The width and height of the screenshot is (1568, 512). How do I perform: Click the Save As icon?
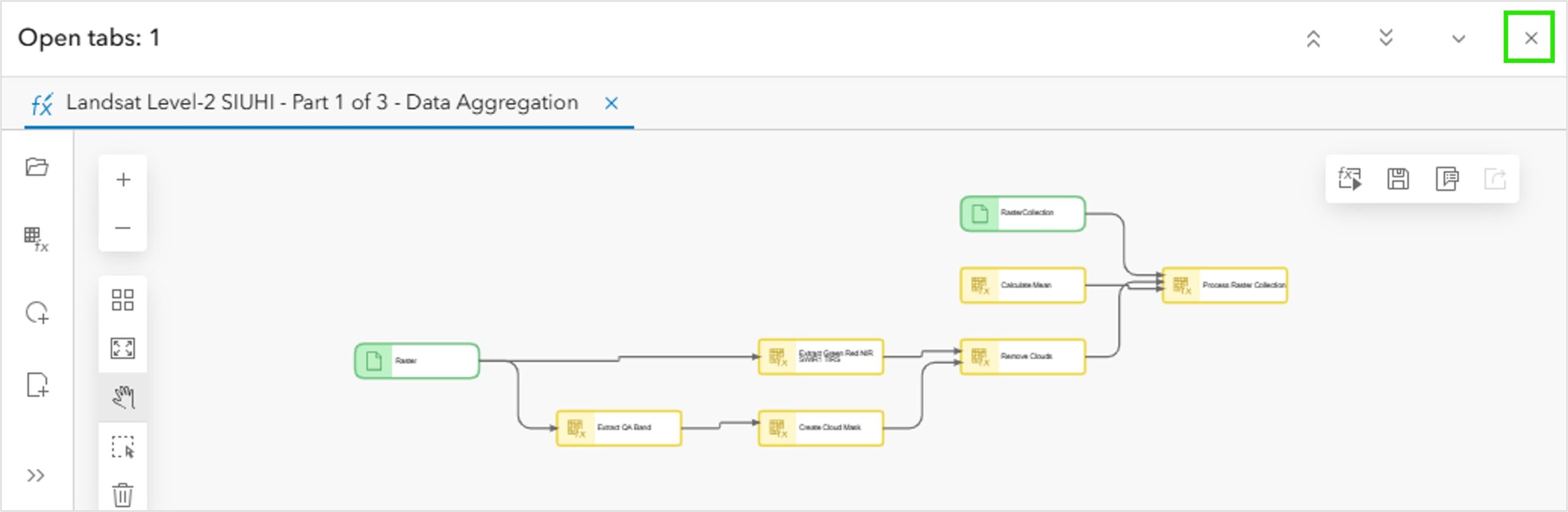click(1447, 179)
